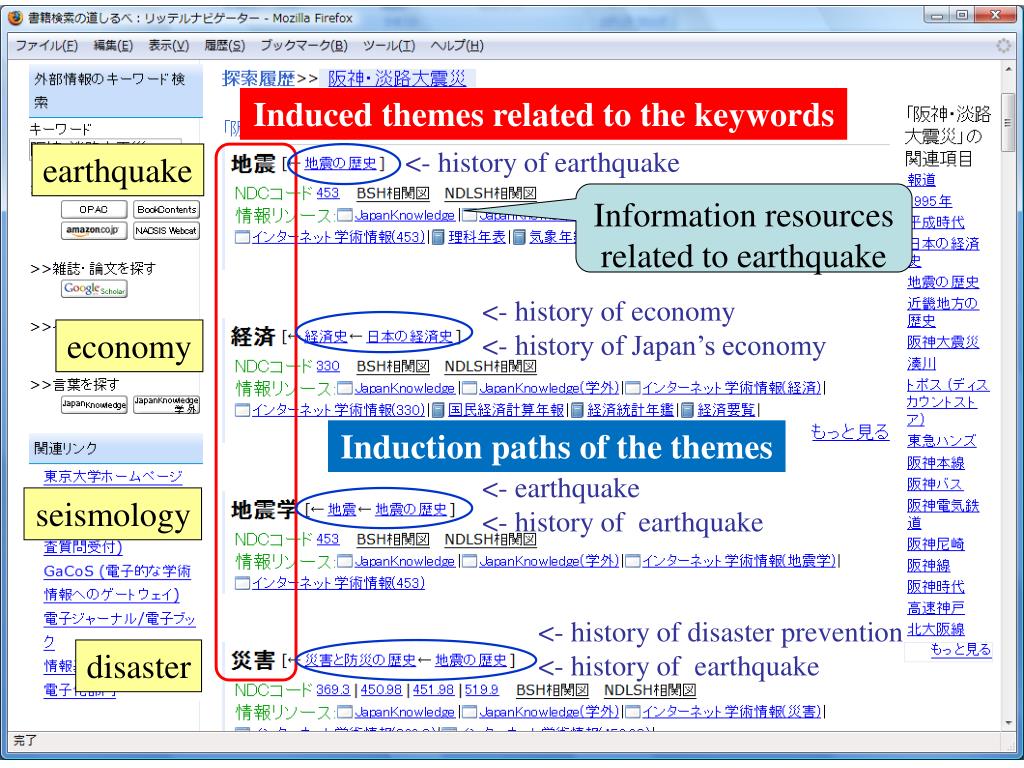
Task: Open the ヘルプ(H) menu
Action: [457, 45]
